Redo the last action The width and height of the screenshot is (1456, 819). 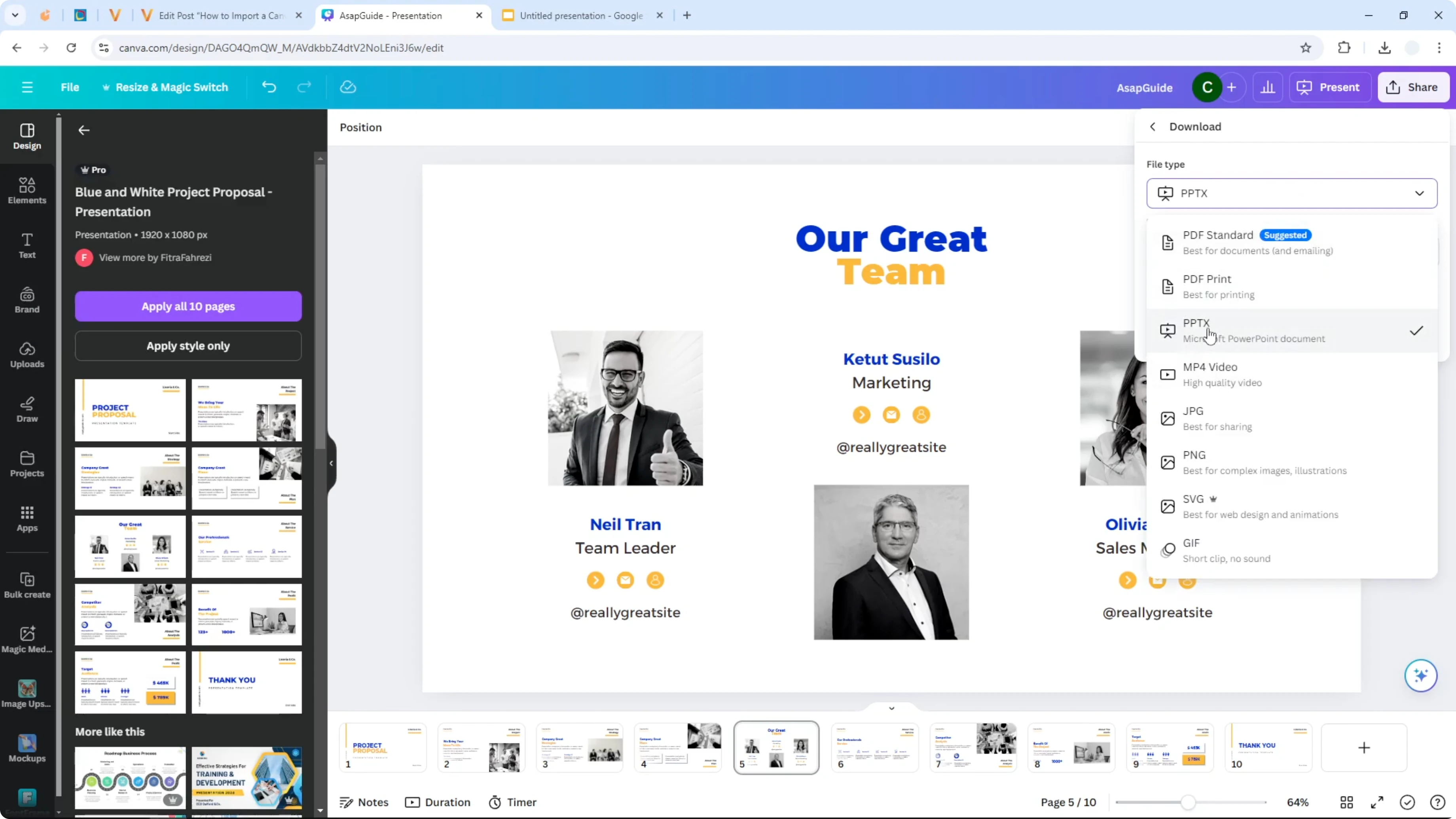pyautogui.click(x=304, y=87)
